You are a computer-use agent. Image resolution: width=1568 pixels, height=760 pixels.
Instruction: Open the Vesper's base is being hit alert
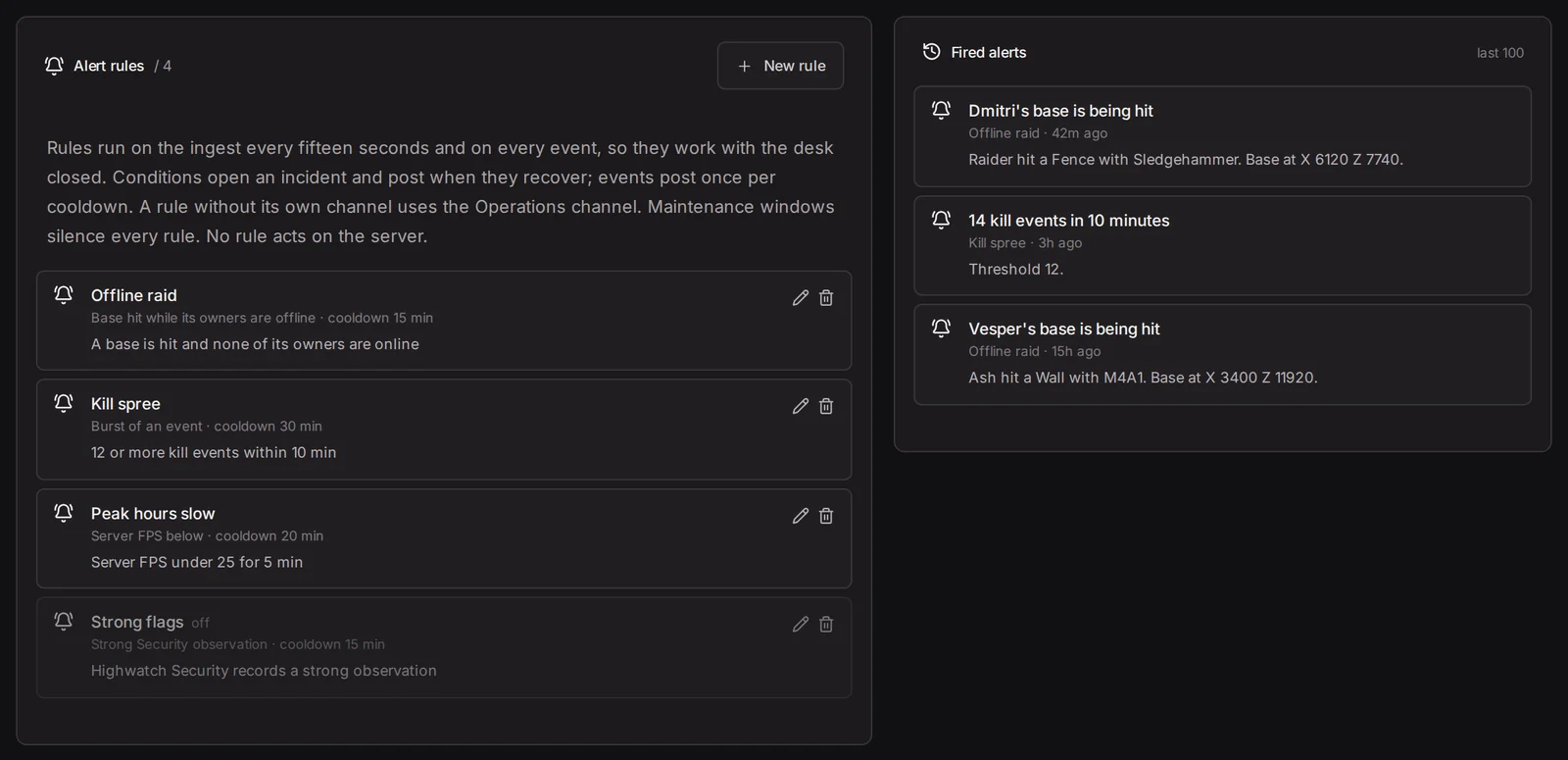point(1222,354)
